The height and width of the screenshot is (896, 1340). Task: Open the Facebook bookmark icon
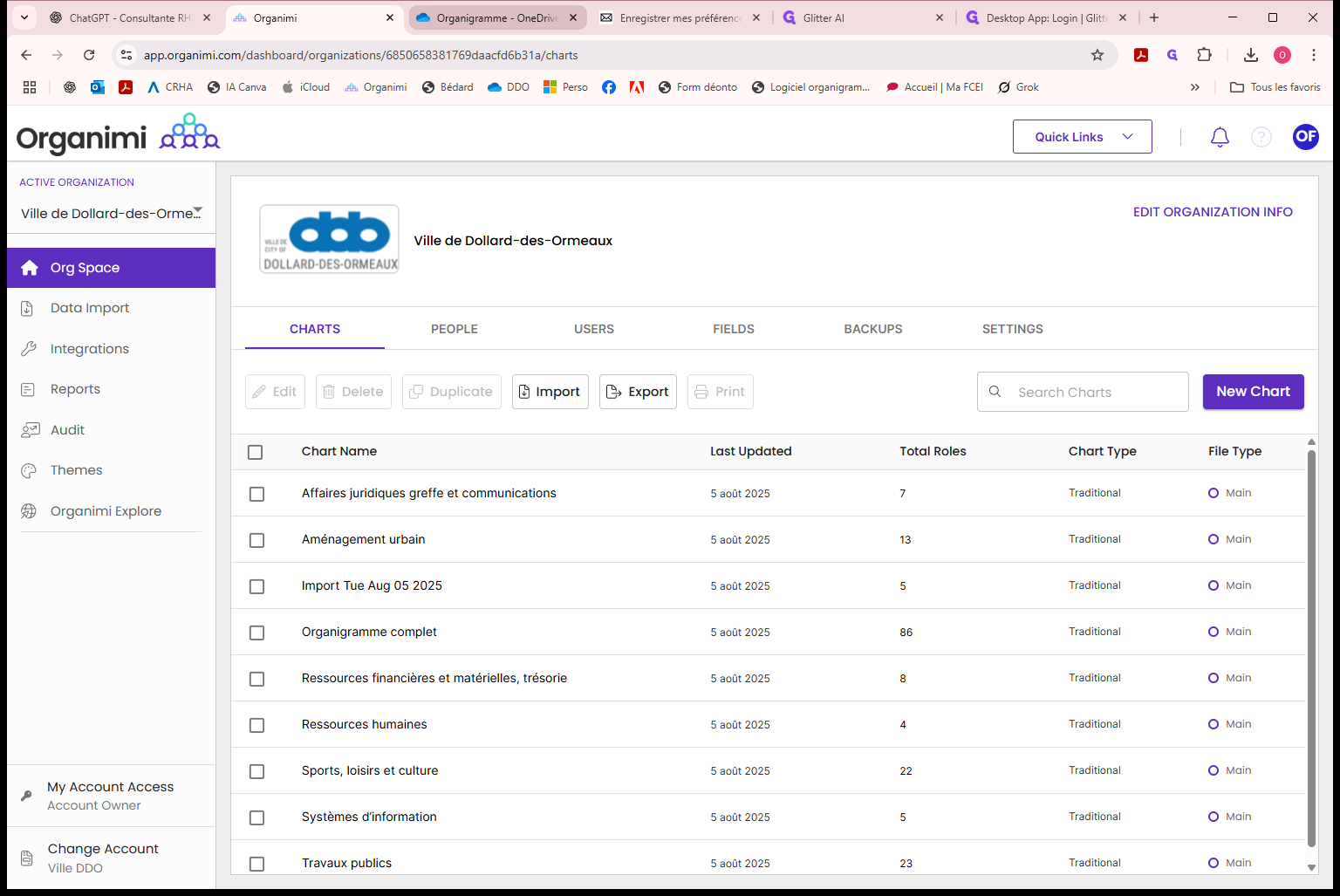609,87
